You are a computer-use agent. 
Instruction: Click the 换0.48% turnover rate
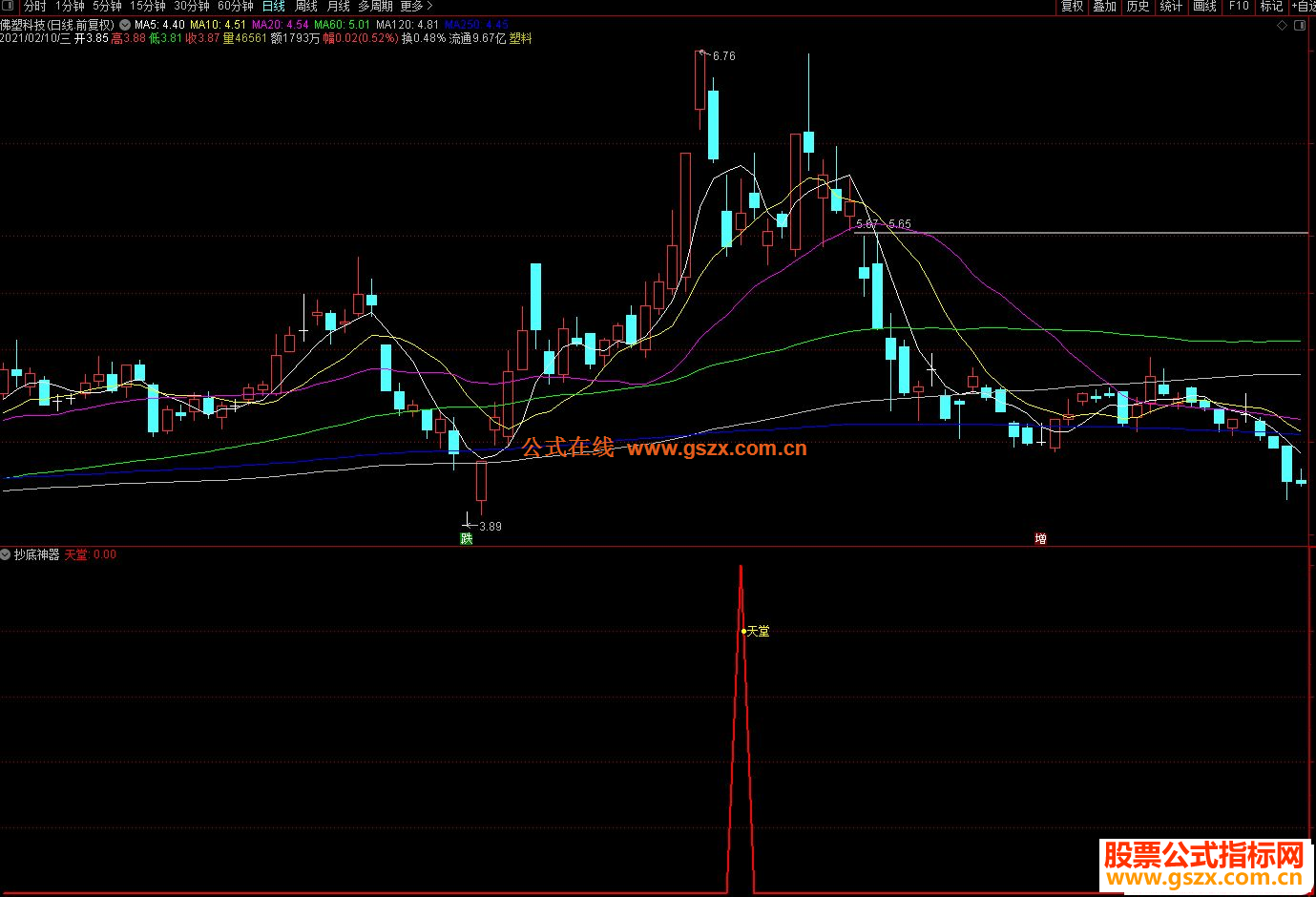pos(424,39)
